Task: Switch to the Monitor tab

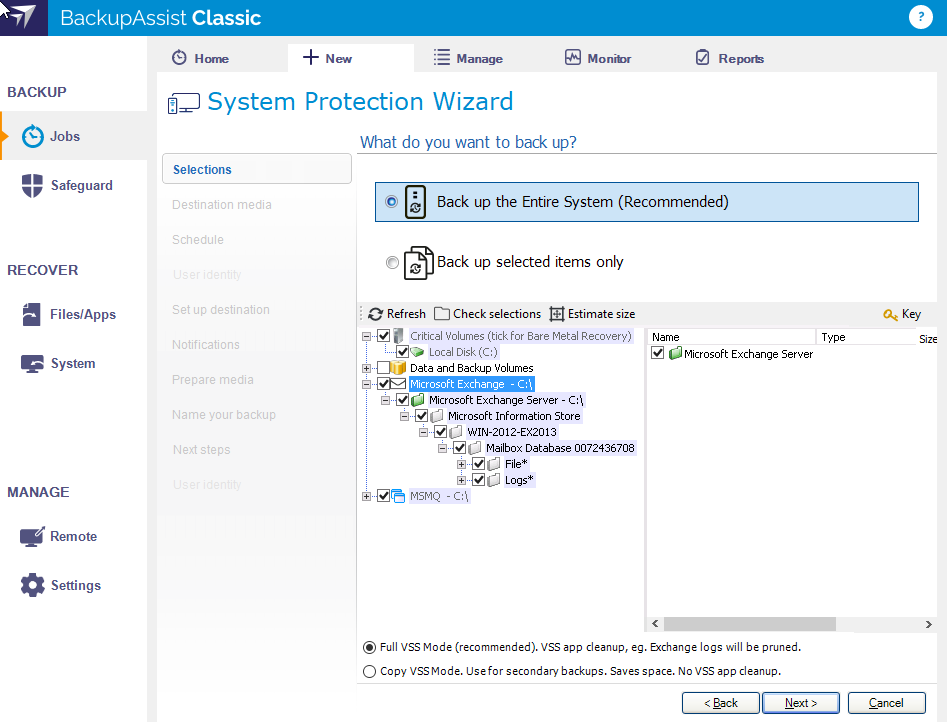Action: click(598, 58)
